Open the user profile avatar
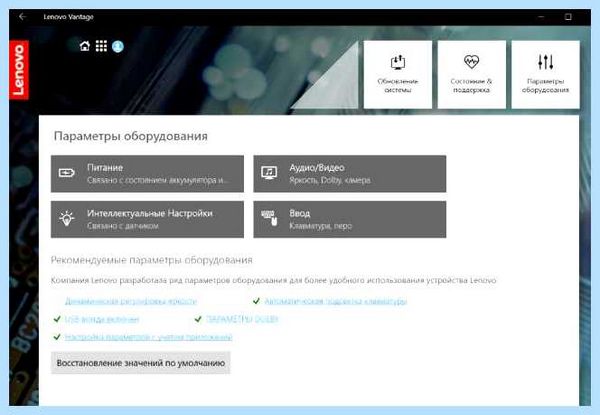Image resolution: width=600 pixels, height=415 pixels. click(x=118, y=47)
